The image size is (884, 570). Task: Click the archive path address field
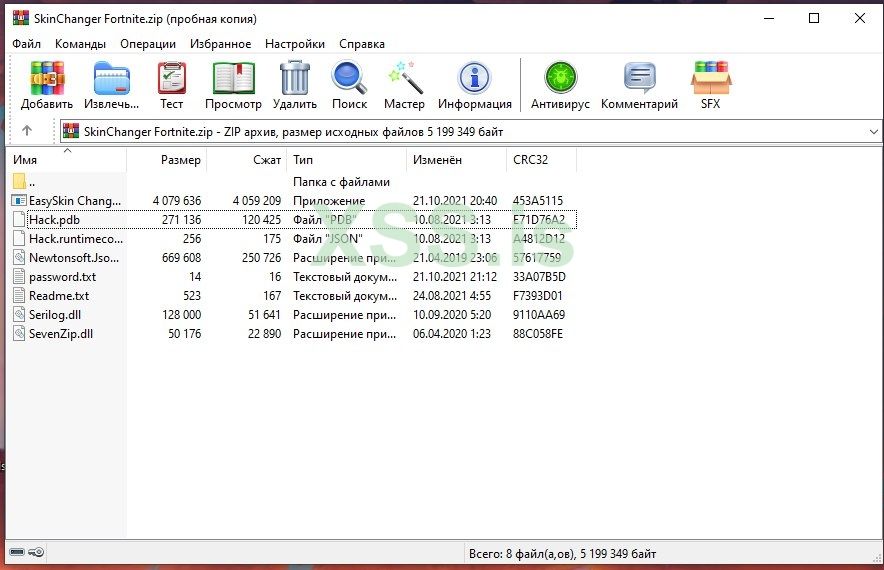coord(470,131)
